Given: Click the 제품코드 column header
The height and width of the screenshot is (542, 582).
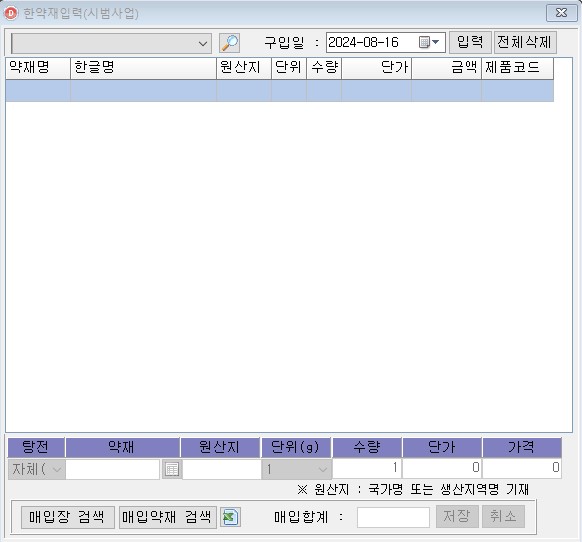Looking at the screenshot, I should [x=517, y=68].
